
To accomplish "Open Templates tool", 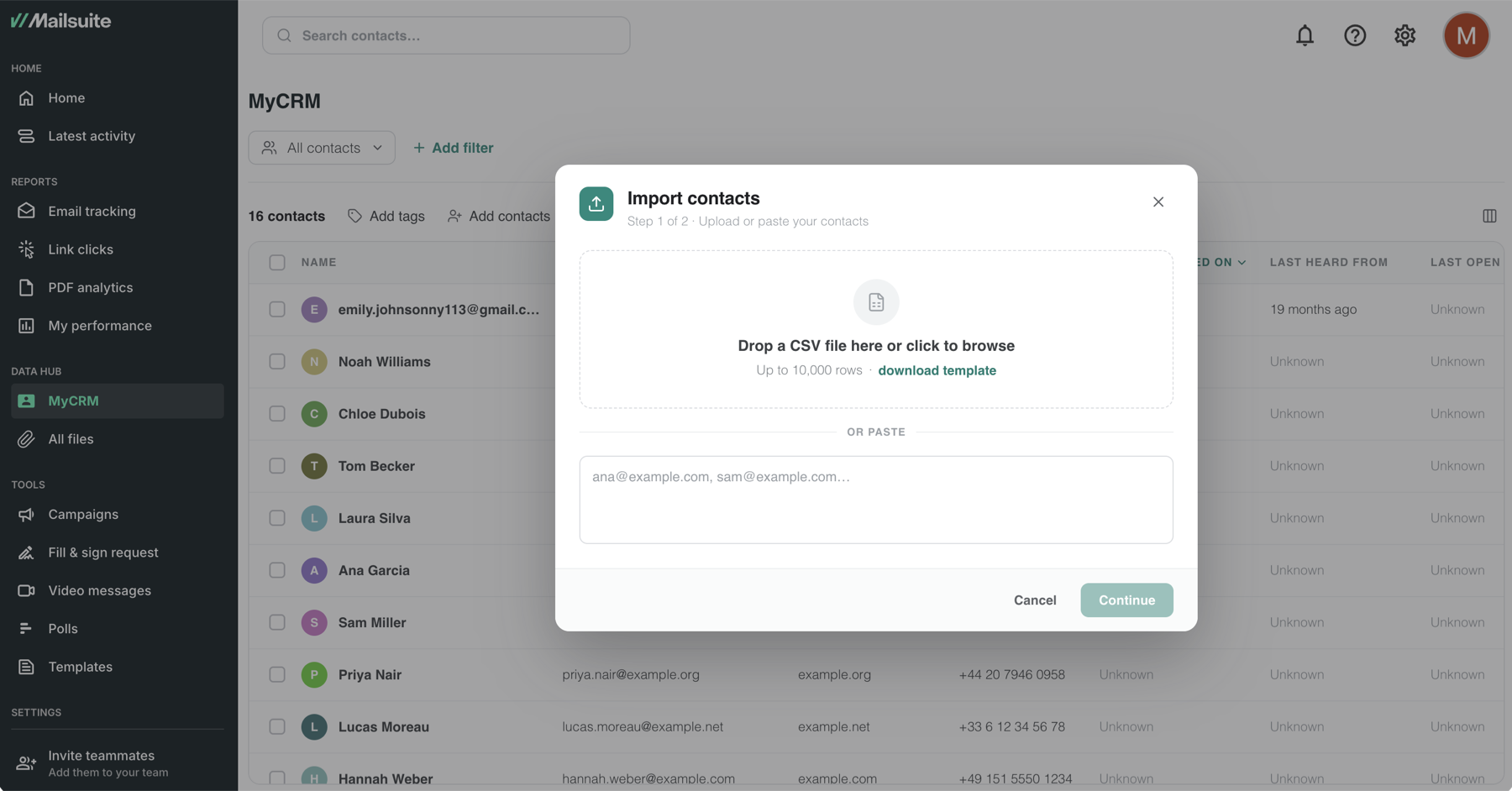I will (x=118, y=667).
